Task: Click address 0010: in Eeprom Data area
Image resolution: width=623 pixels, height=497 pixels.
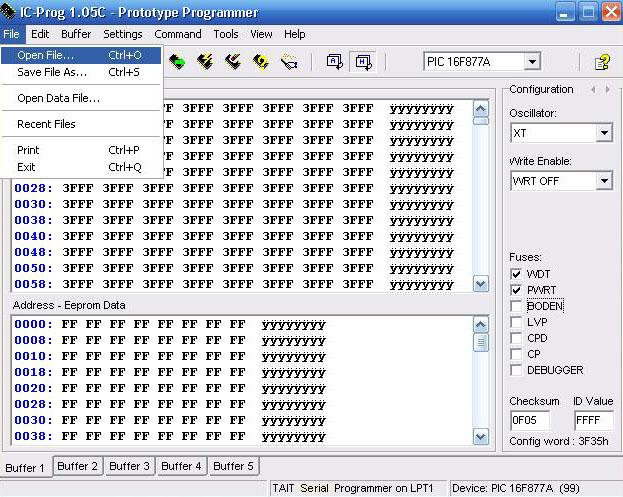Action: pos(33,356)
